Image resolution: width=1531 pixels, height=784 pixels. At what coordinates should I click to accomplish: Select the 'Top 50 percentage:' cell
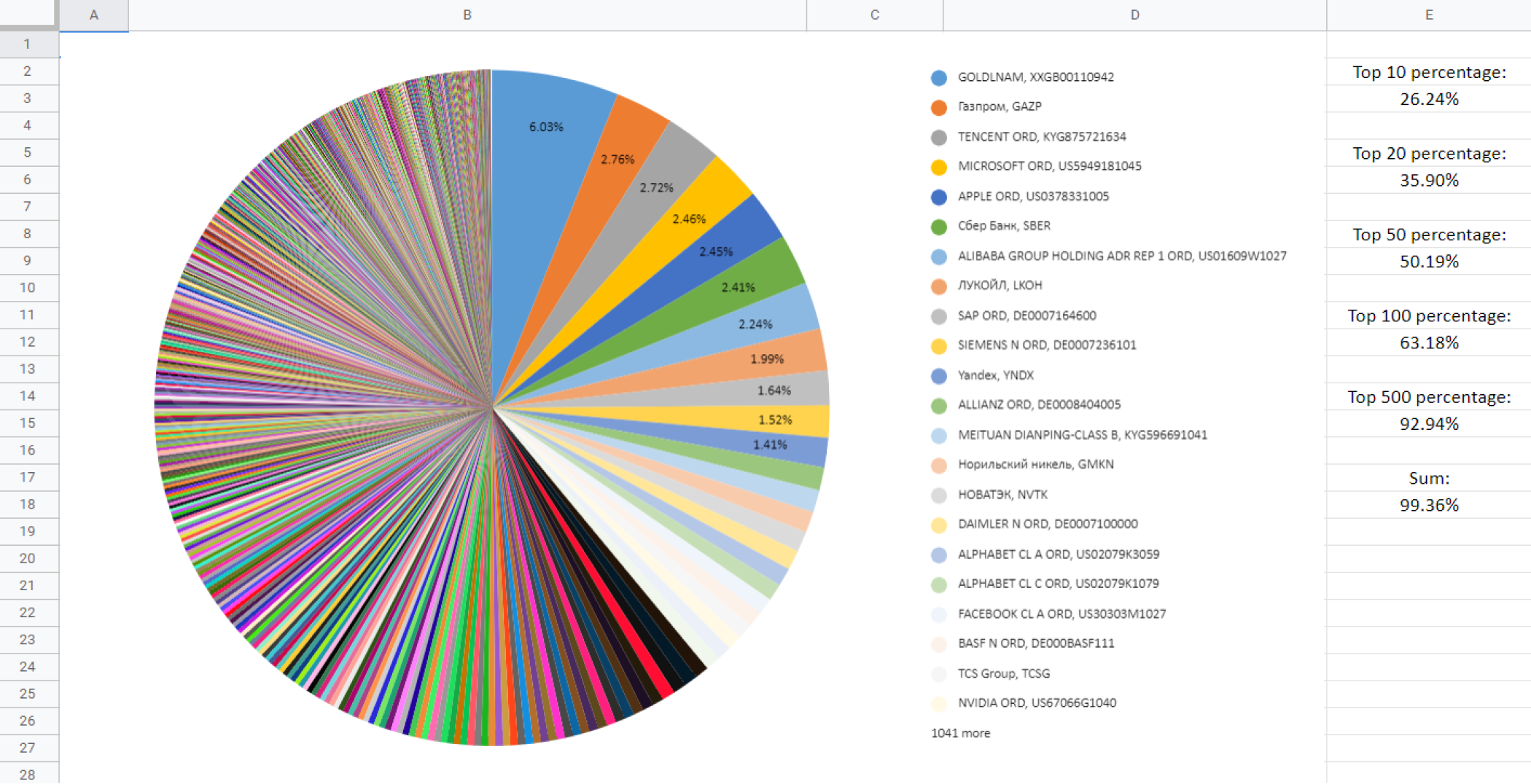(1429, 235)
